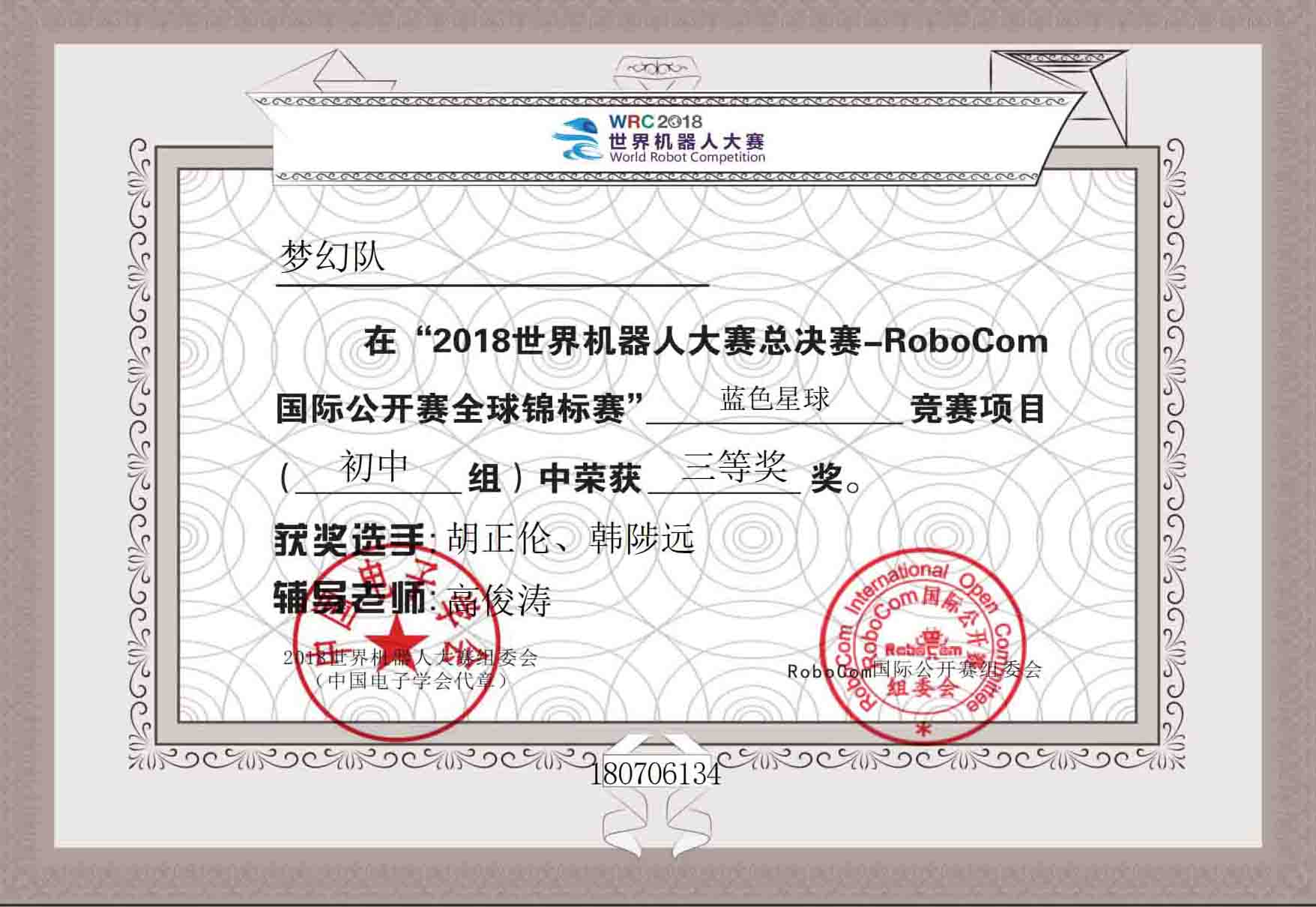Click the 中国电子学会代章 caption

click(411, 681)
